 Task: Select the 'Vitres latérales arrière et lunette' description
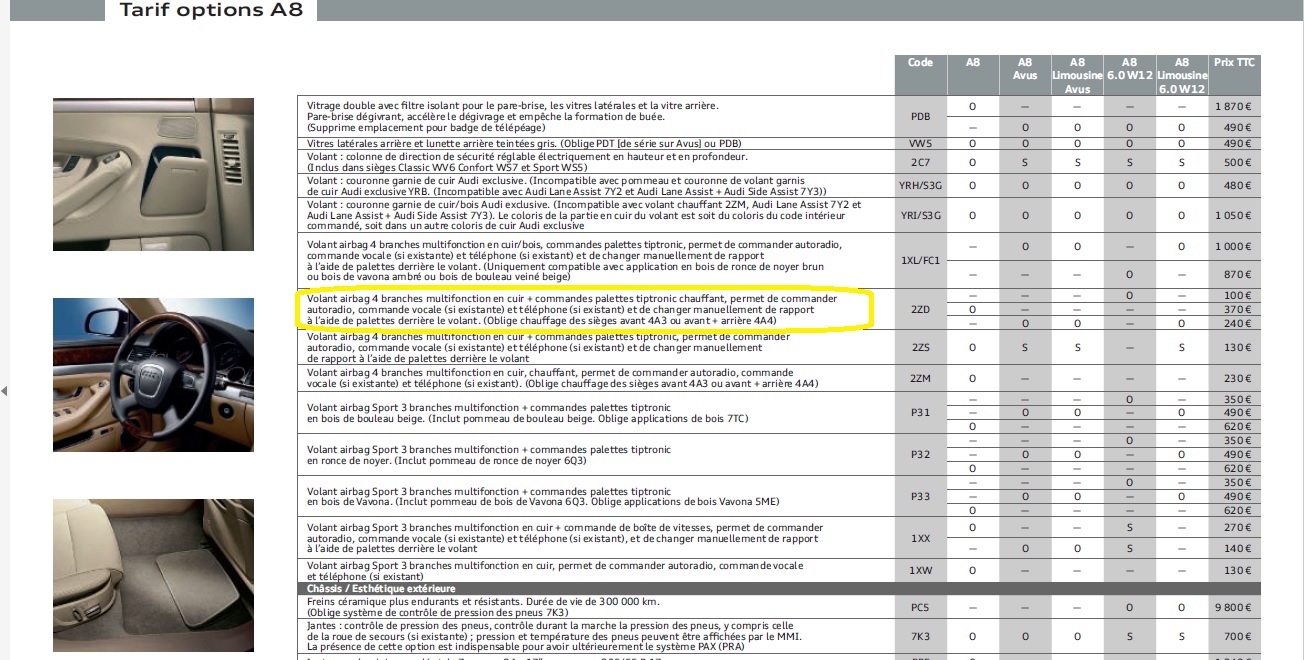[x=524, y=144]
